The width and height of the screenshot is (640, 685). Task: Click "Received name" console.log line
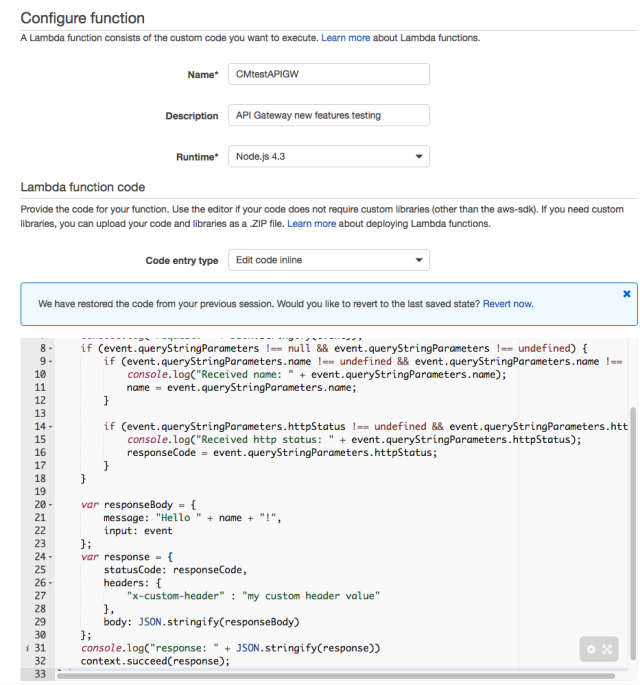[x=316, y=374]
